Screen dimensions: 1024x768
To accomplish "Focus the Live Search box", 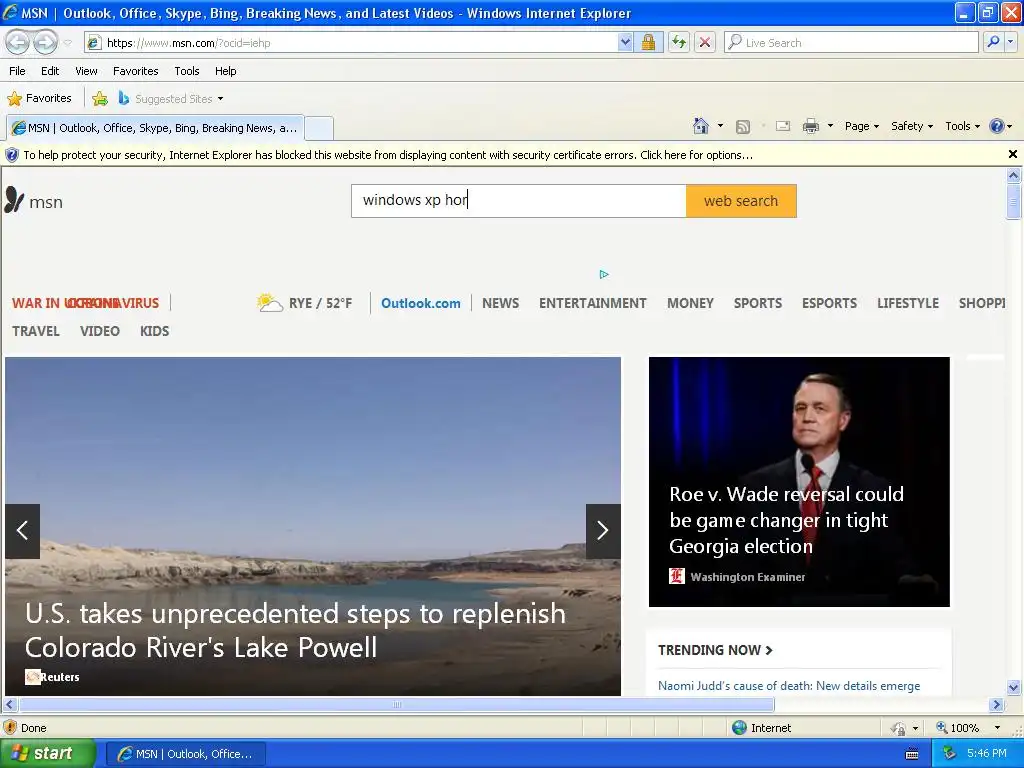I will click(x=851, y=42).
